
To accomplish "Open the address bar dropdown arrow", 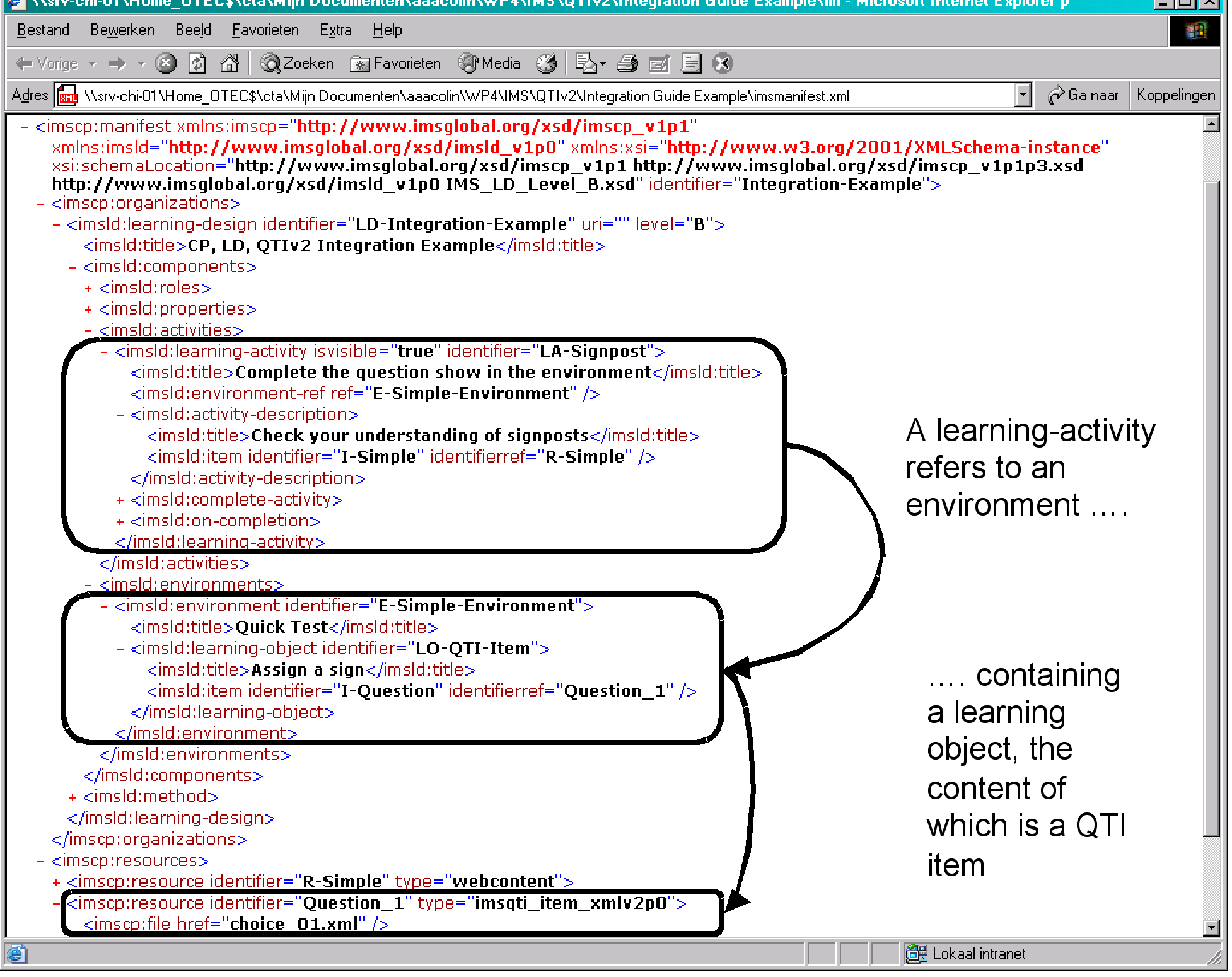I will [1023, 96].
